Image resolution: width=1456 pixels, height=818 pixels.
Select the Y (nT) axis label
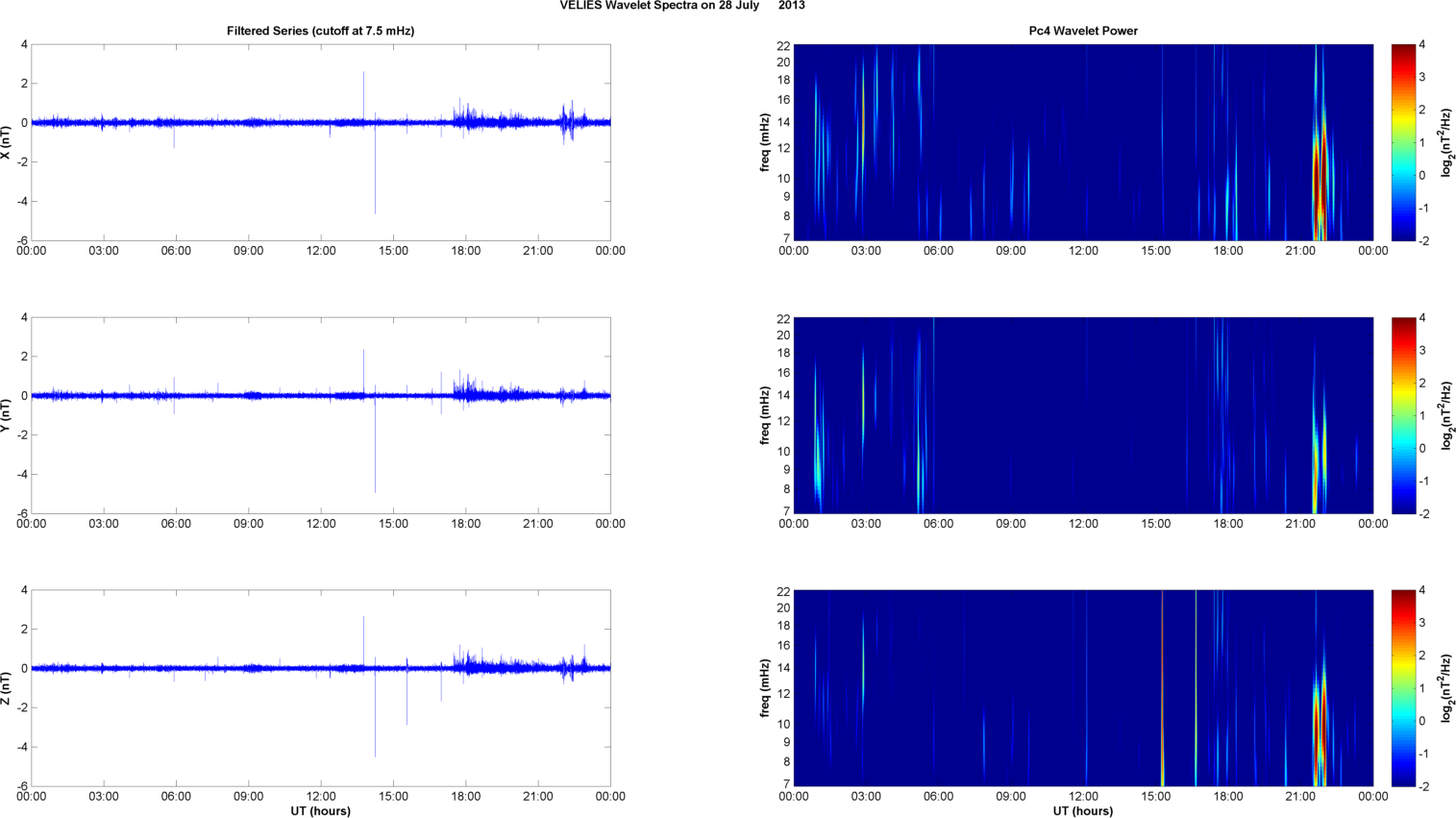point(6,415)
